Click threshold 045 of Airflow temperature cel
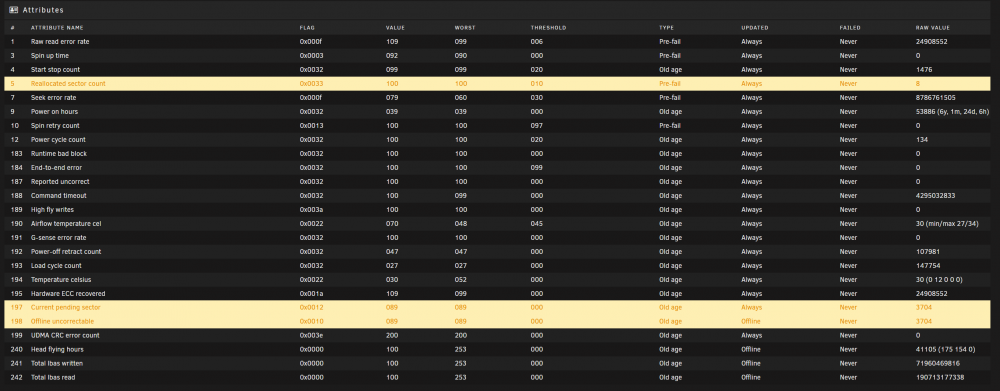Image resolution: width=1000 pixels, height=391 pixels. point(537,224)
